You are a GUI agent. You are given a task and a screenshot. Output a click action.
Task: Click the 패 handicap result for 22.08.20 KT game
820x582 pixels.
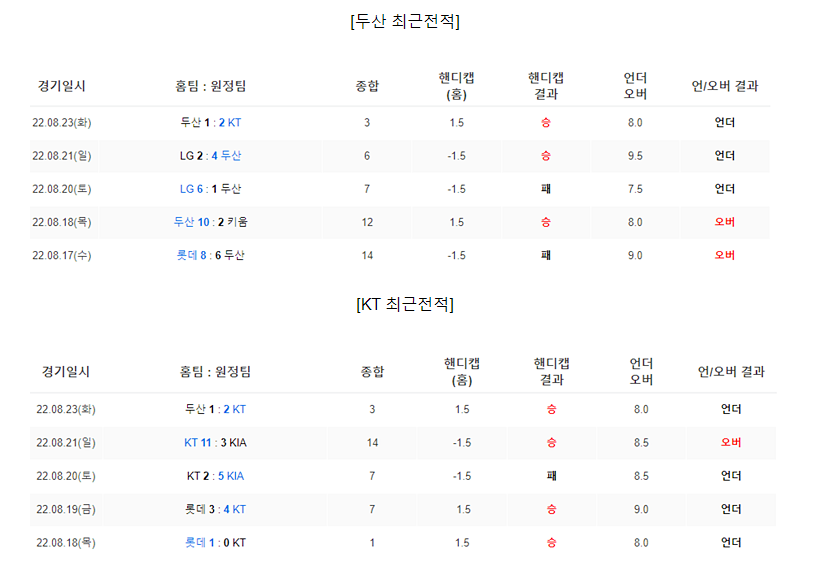551,476
